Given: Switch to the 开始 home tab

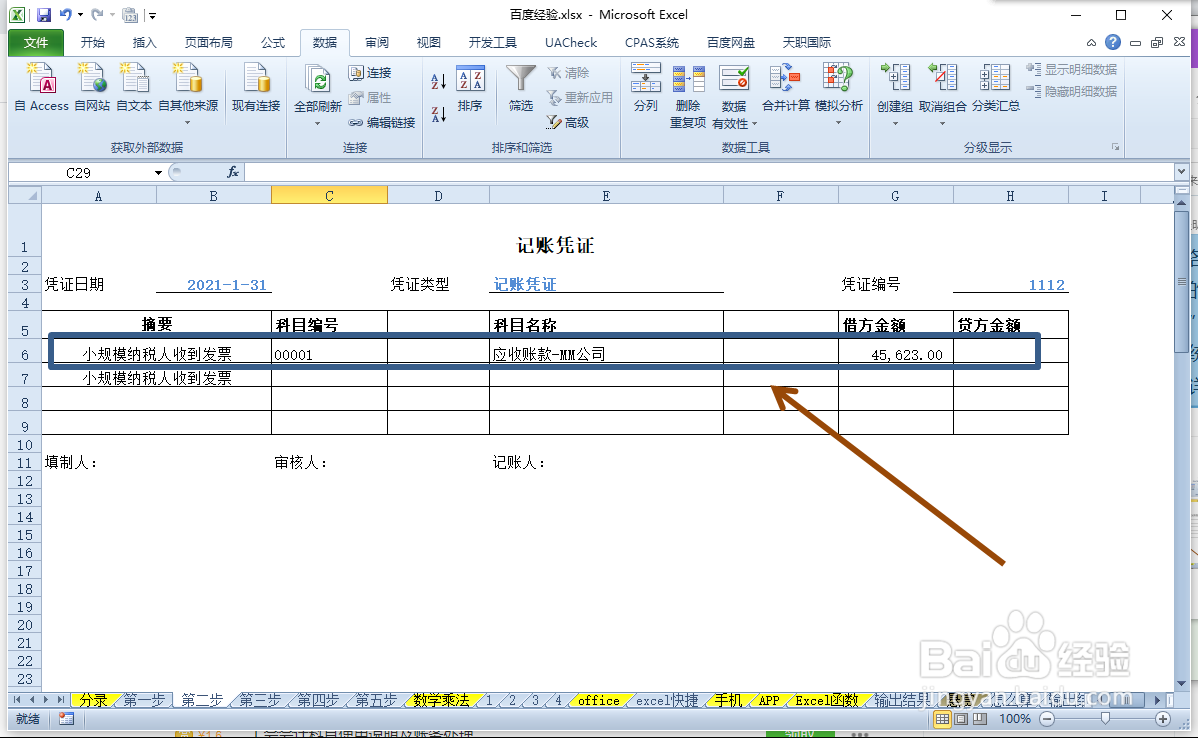Looking at the screenshot, I should click(92, 43).
